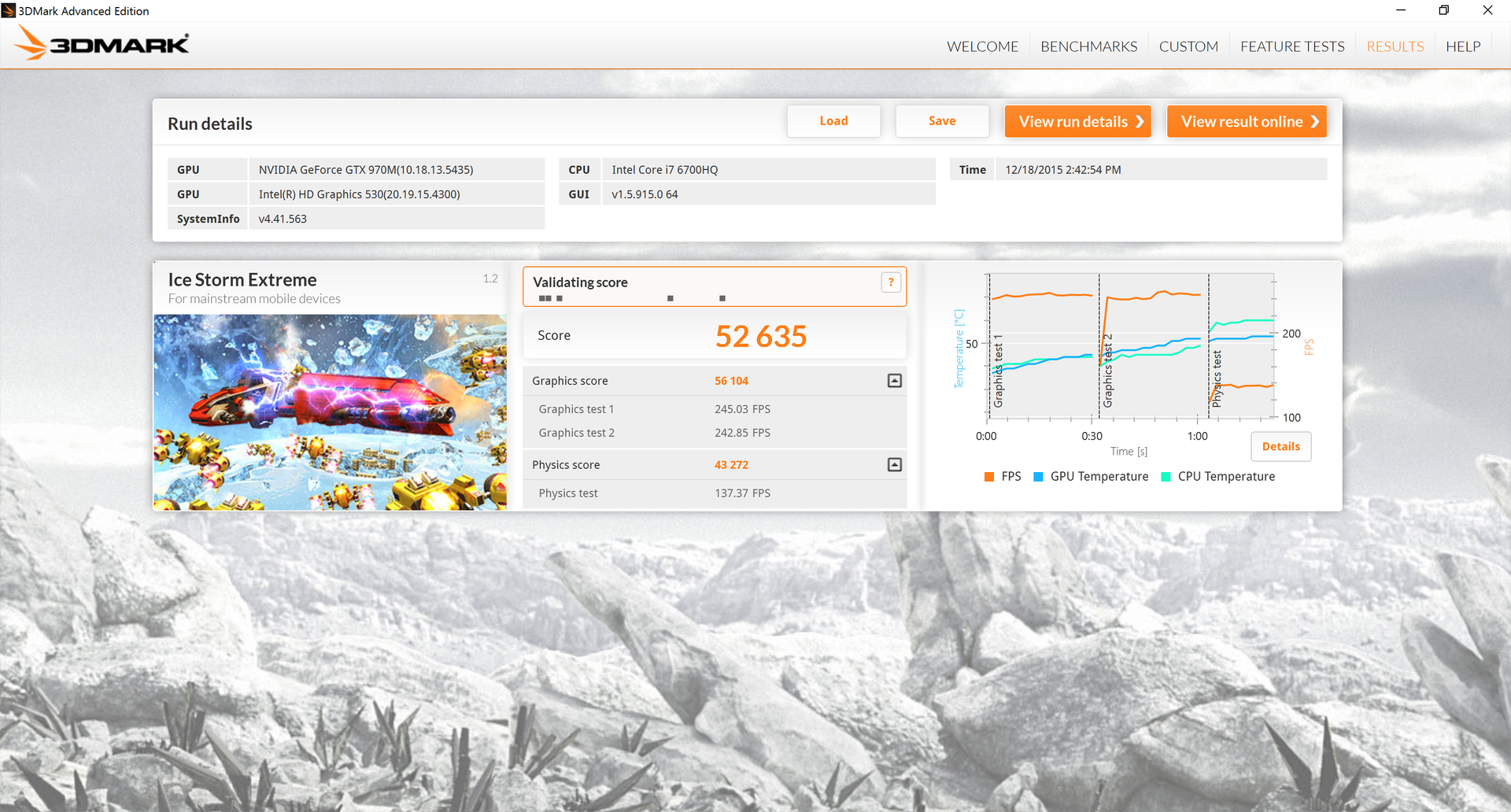
Task: Select the Graphics test 1 row
Action: click(x=715, y=409)
